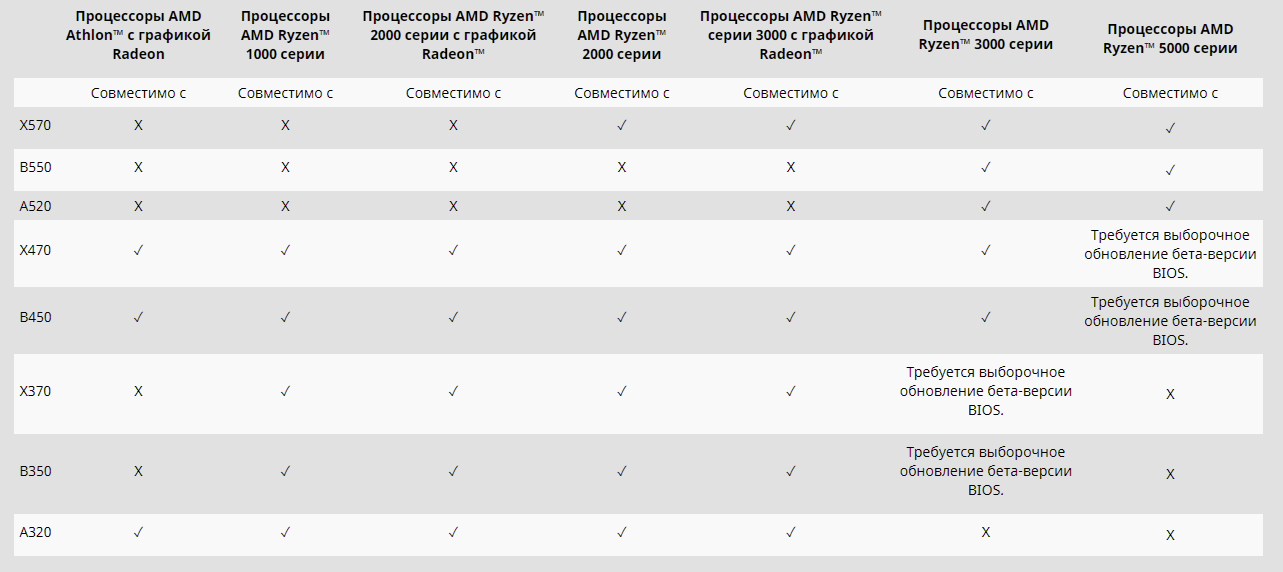Click 'Совместимо с' under the Ryzen 3000 series header
The width and height of the screenshot is (1283, 572).
point(985,93)
